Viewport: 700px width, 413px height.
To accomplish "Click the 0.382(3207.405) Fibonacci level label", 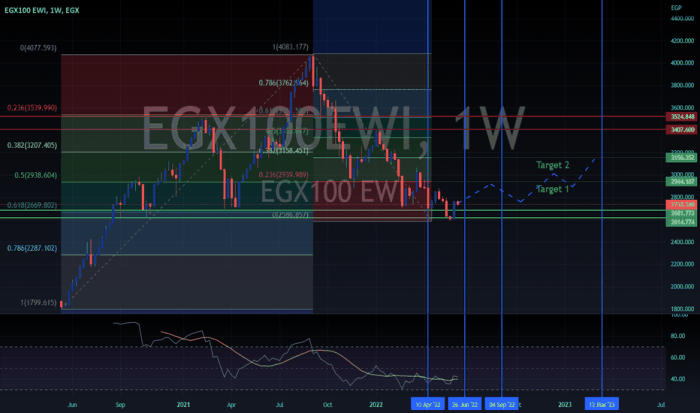I will [x=32, y=146].
